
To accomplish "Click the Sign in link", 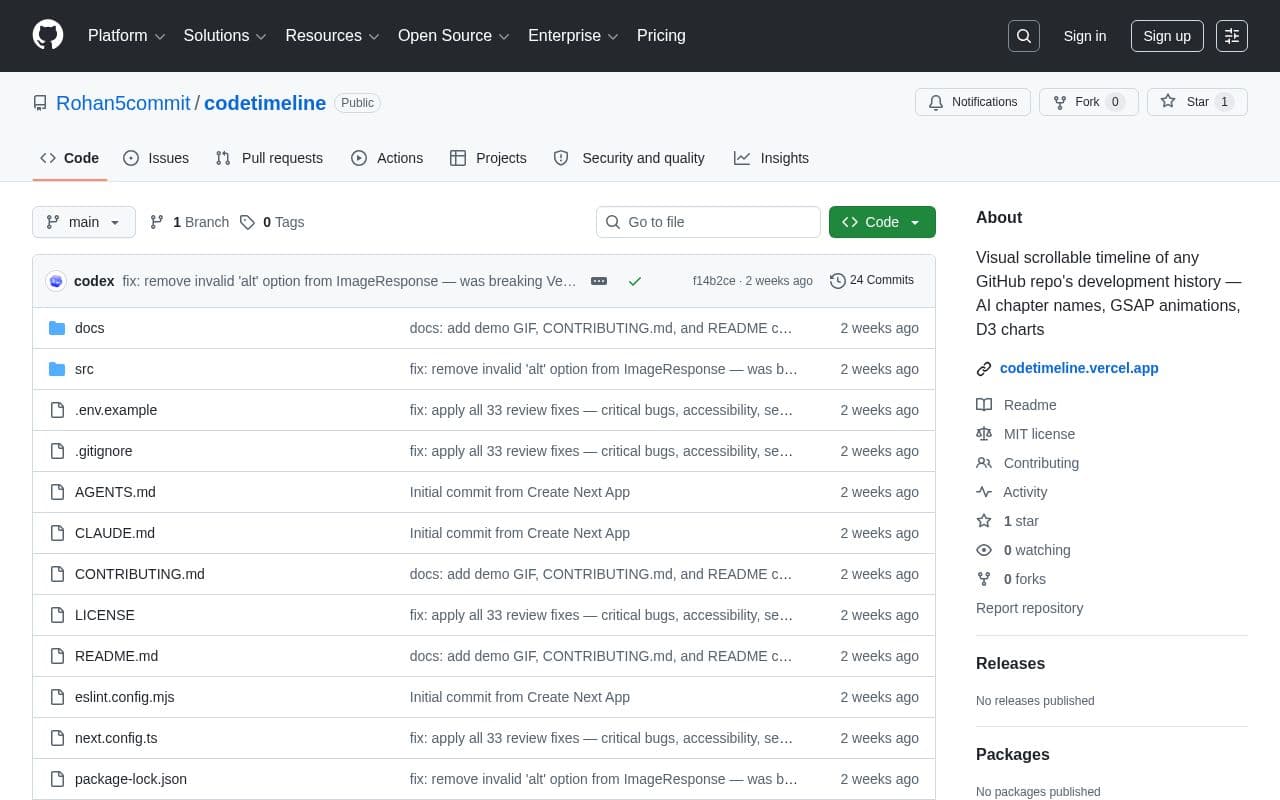I will click(1085, 36).
